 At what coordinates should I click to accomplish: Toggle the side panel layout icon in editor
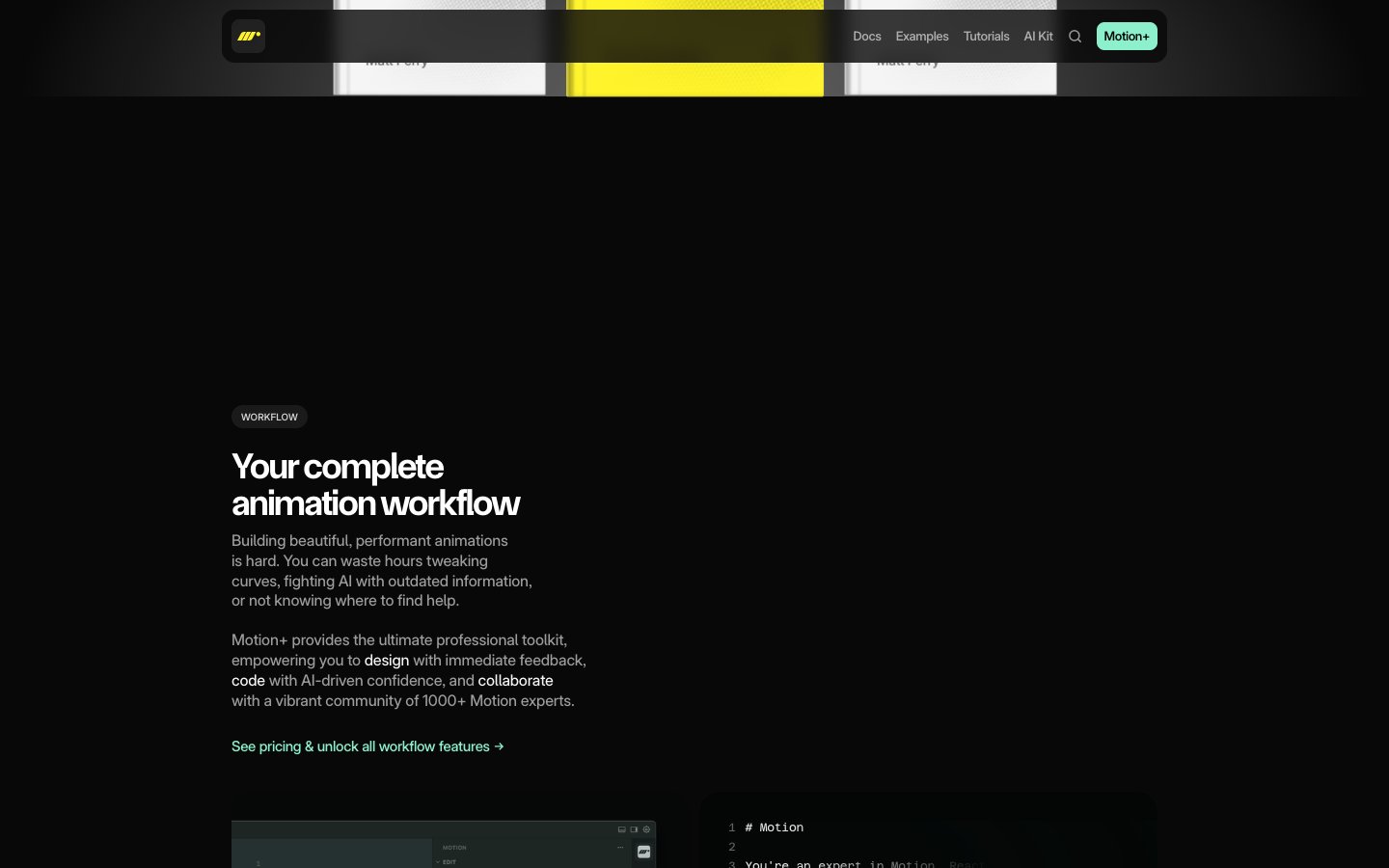634,829
